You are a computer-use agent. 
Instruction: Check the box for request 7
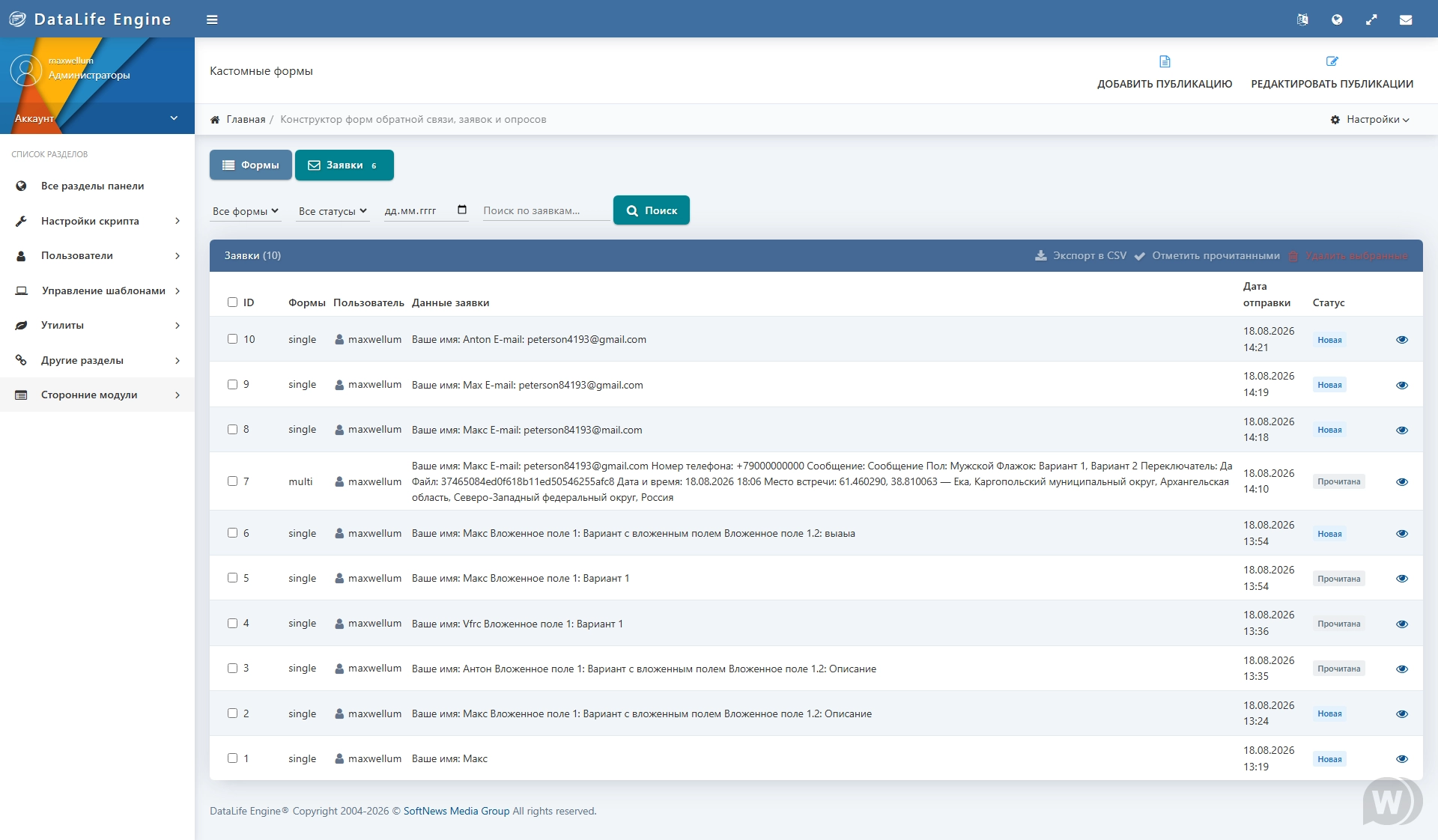click(232, 481)
